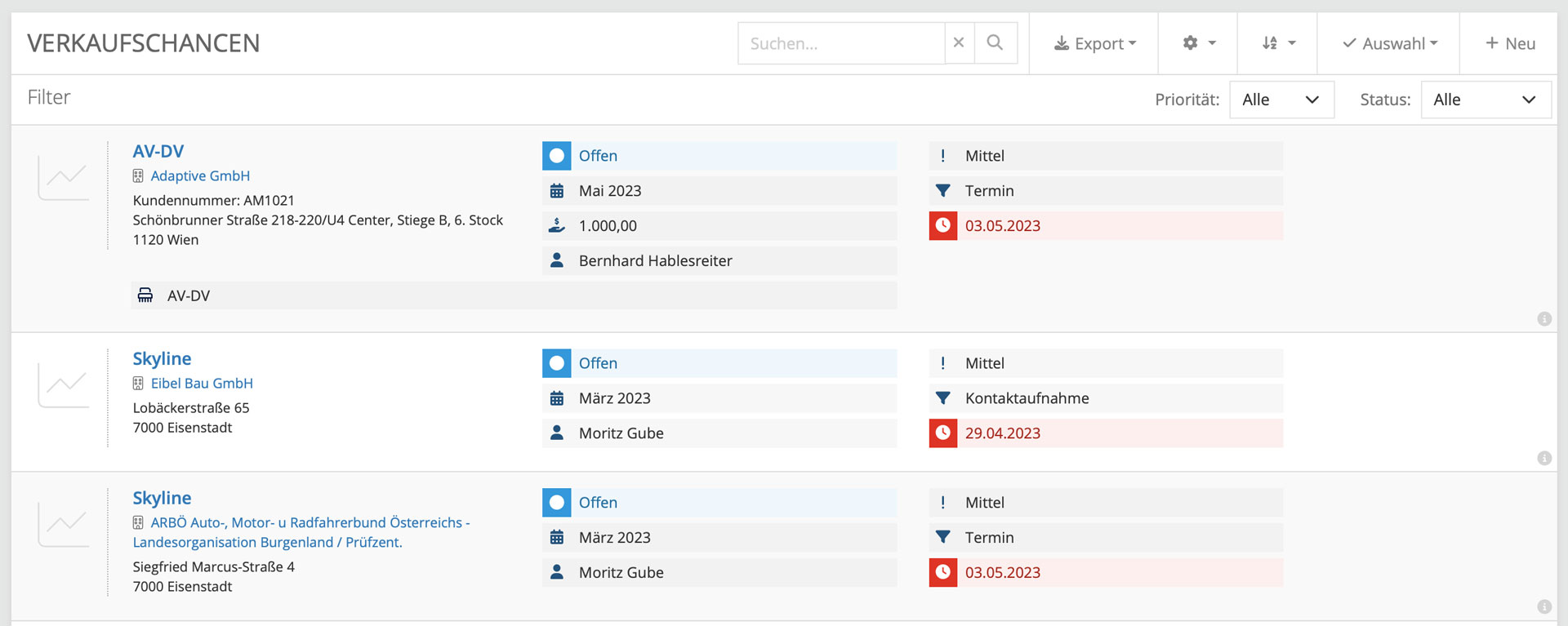Click the funnel icon next to Kontaktaufnahme
This screenshot has height=626, width=1568.
click(943, 398)
